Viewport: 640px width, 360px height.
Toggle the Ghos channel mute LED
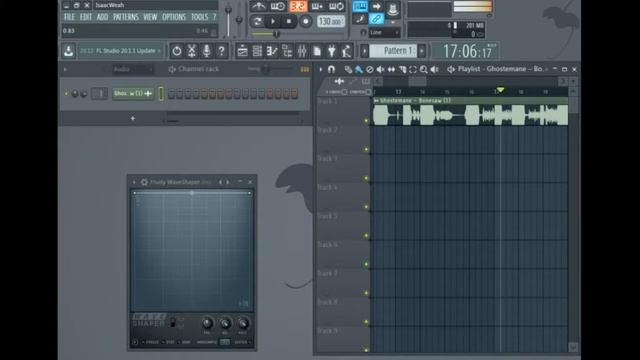pyautogui.click(x=66, y=93)
